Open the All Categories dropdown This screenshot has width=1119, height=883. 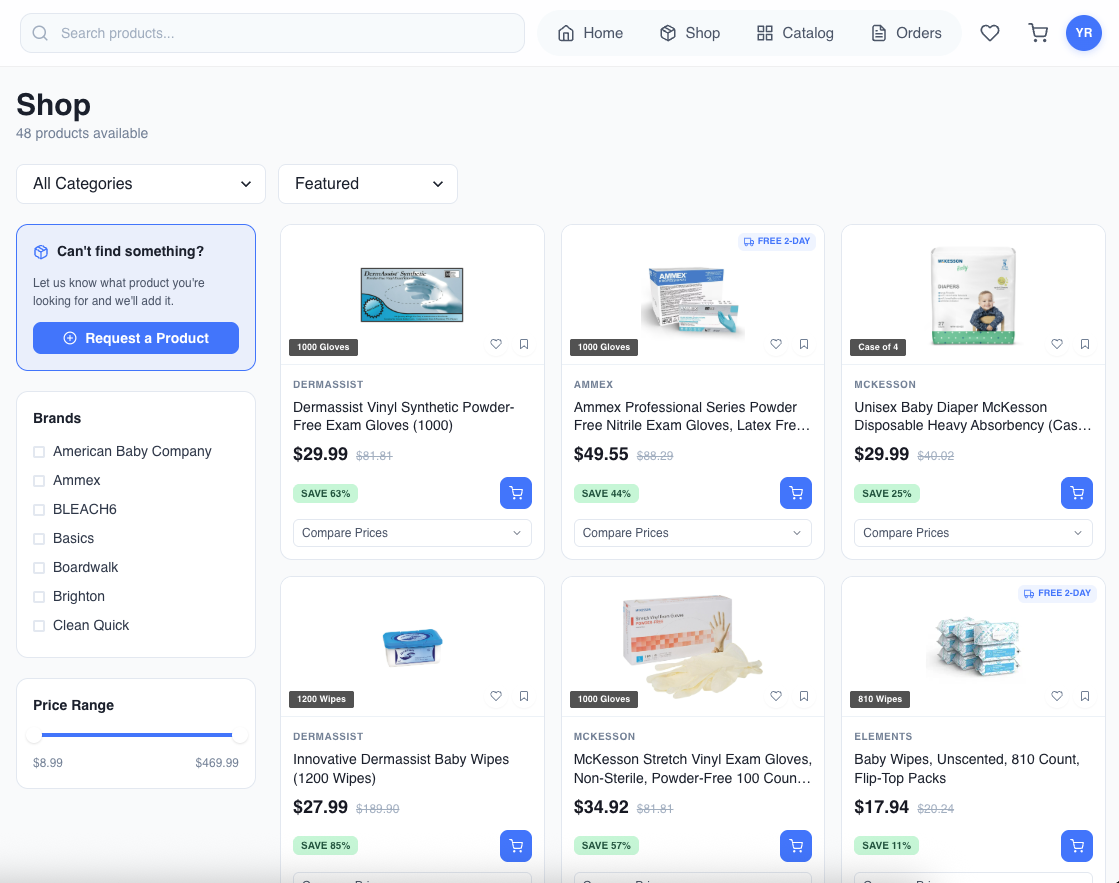click(x=140, y=184)
